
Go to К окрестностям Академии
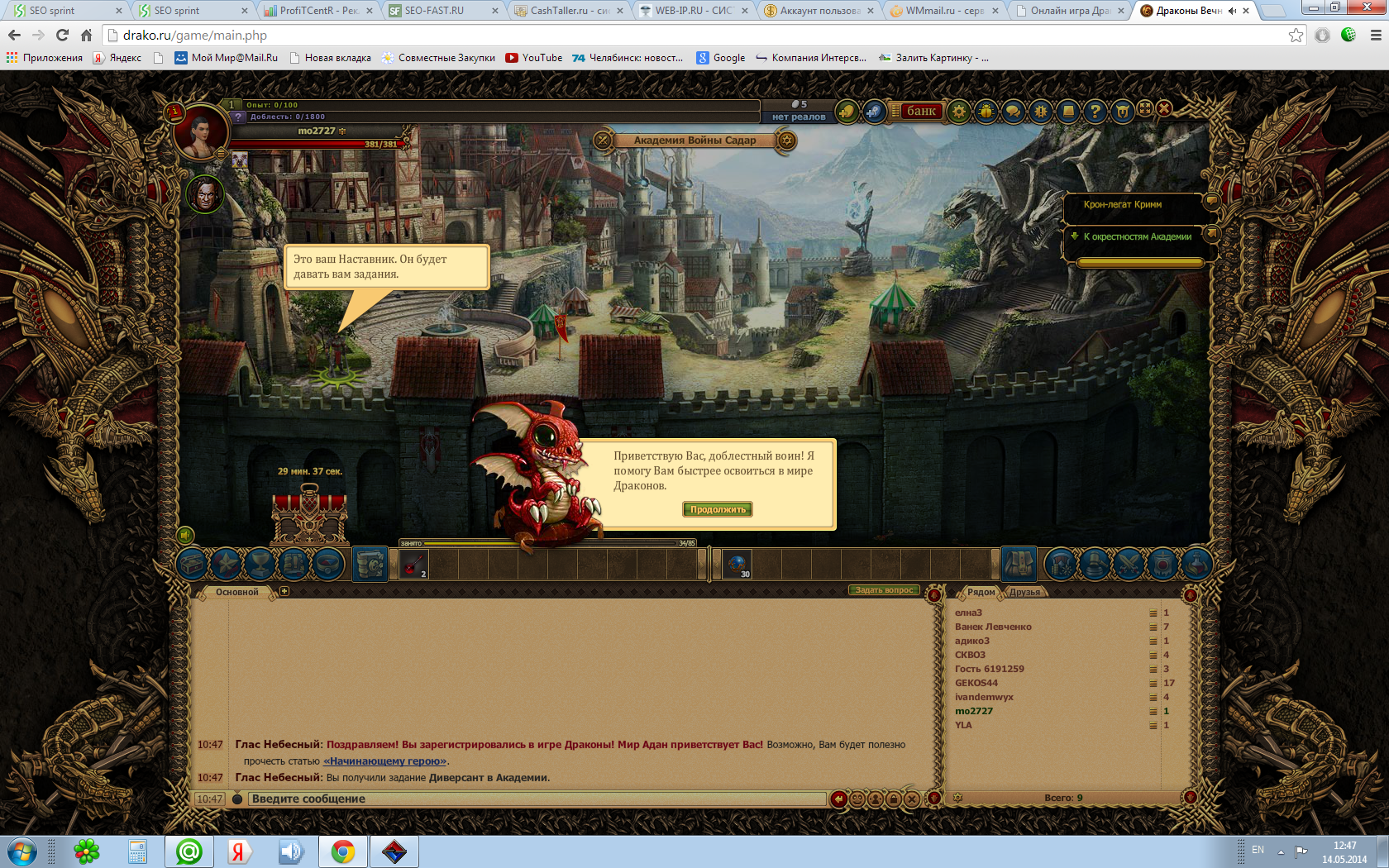coord(1138,236)
